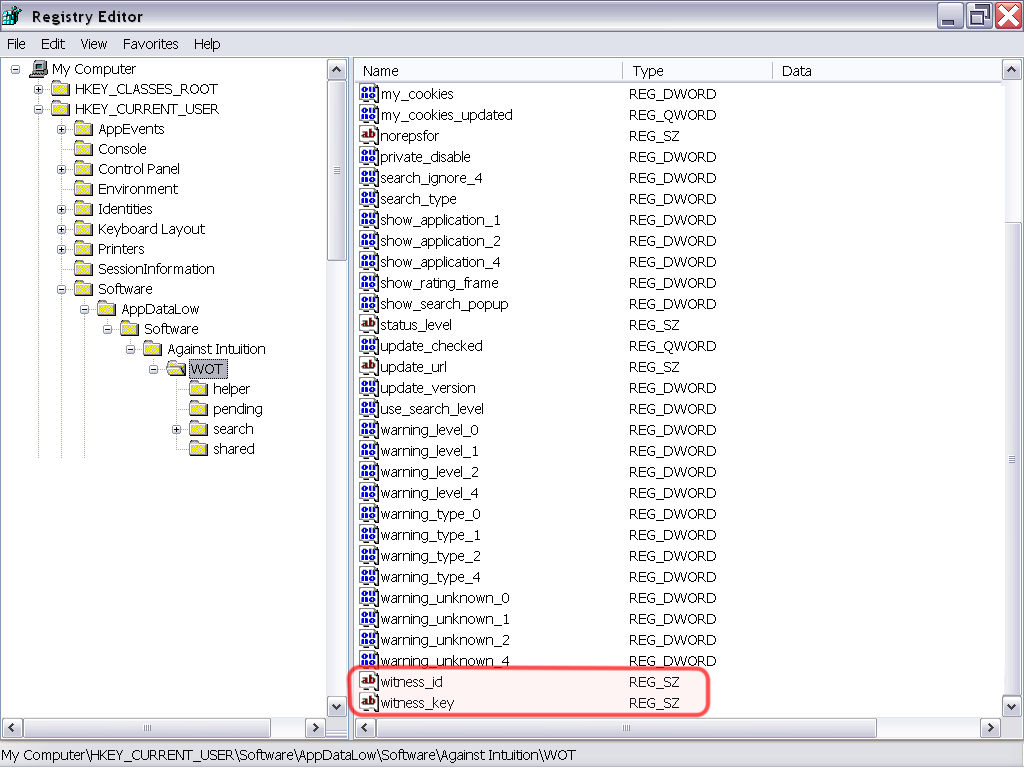The width and height of the screenshot is (1024, 768).
Task: Click tree pane scroll right arrow
Action: (x=315, y=728)
